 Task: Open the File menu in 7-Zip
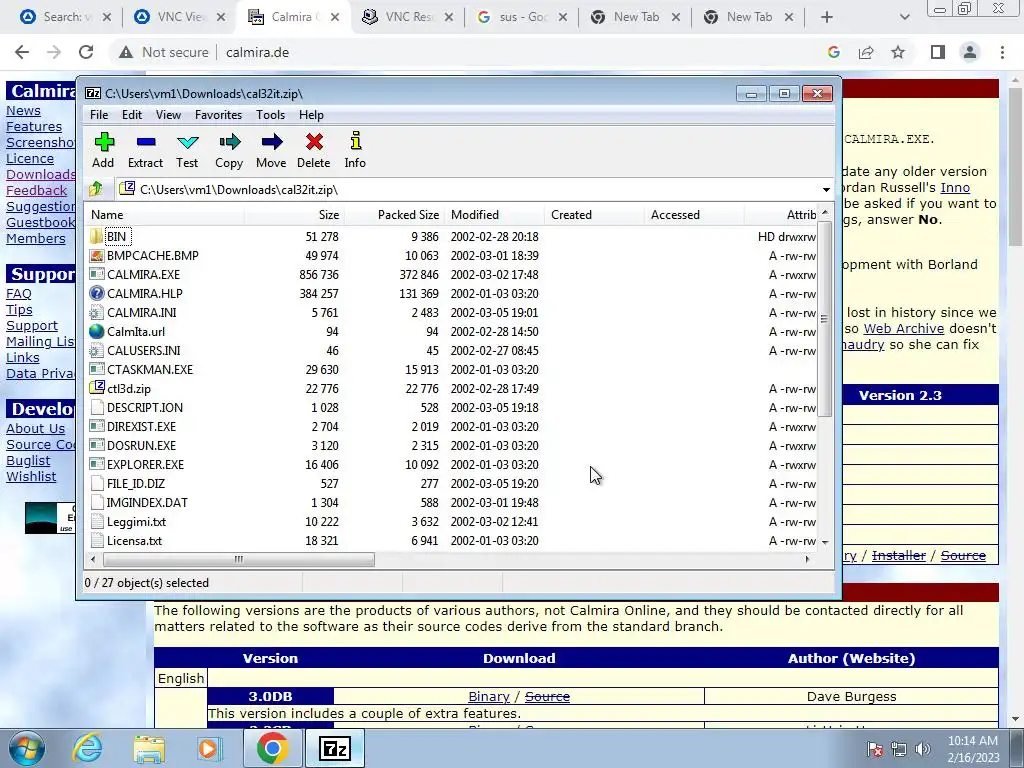tap(99, 115)
